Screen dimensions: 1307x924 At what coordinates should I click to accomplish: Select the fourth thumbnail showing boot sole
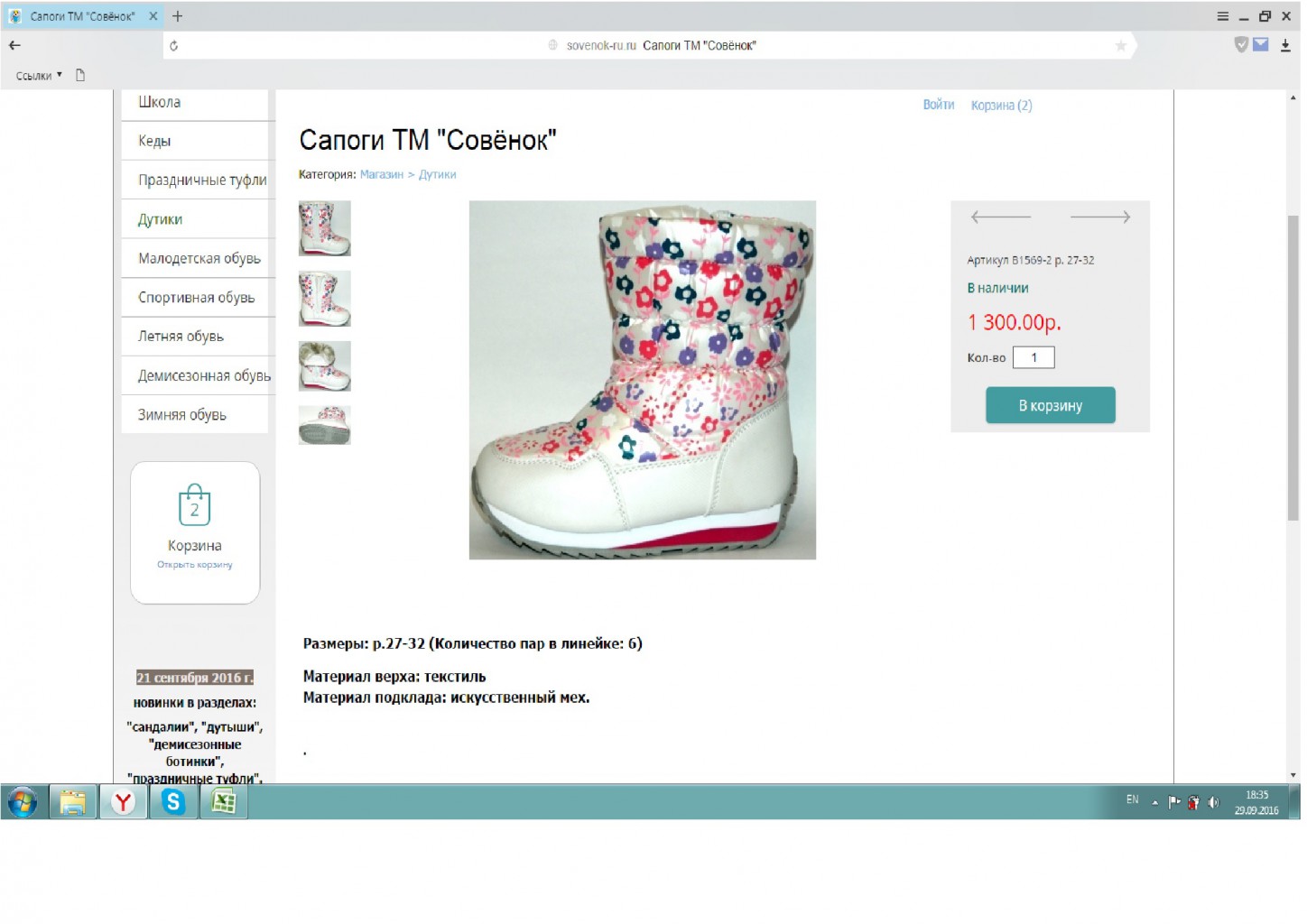coord(325,425)
